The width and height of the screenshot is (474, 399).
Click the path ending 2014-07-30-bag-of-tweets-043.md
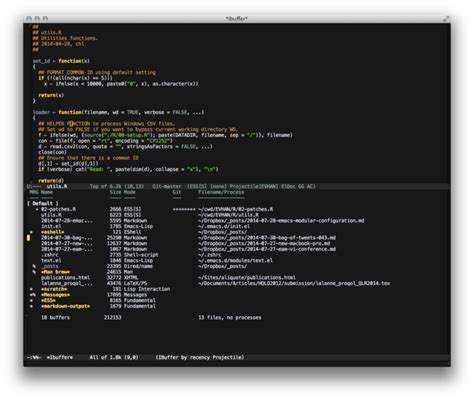point(267,238)
